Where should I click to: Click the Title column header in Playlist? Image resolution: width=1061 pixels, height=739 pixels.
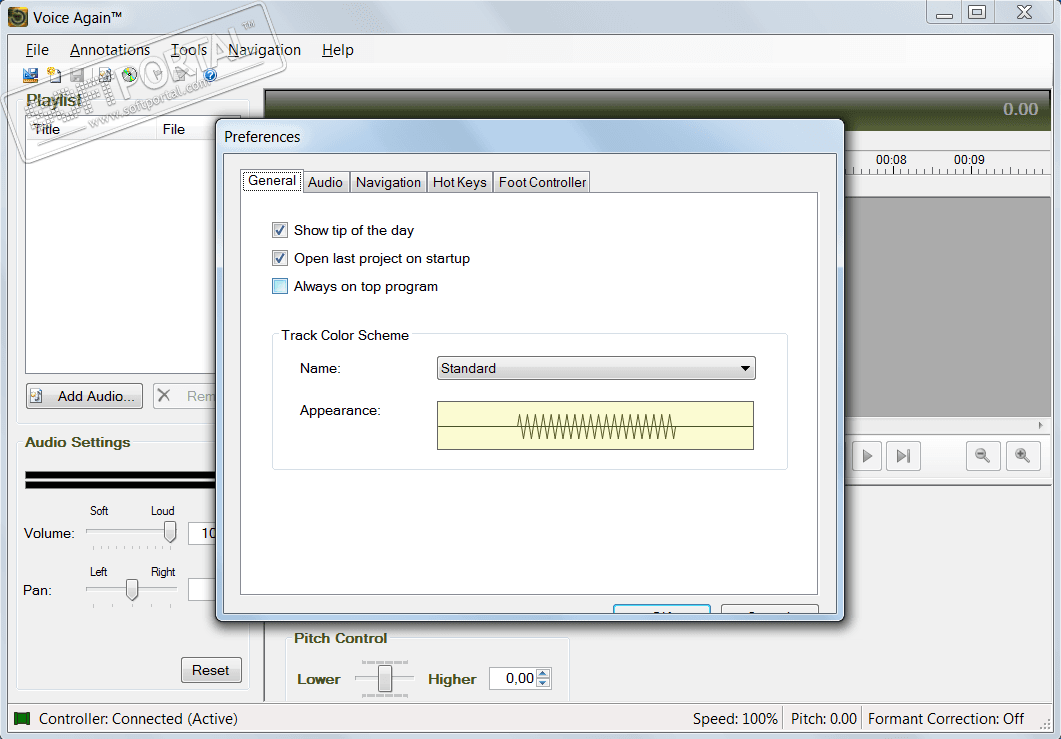91,129
